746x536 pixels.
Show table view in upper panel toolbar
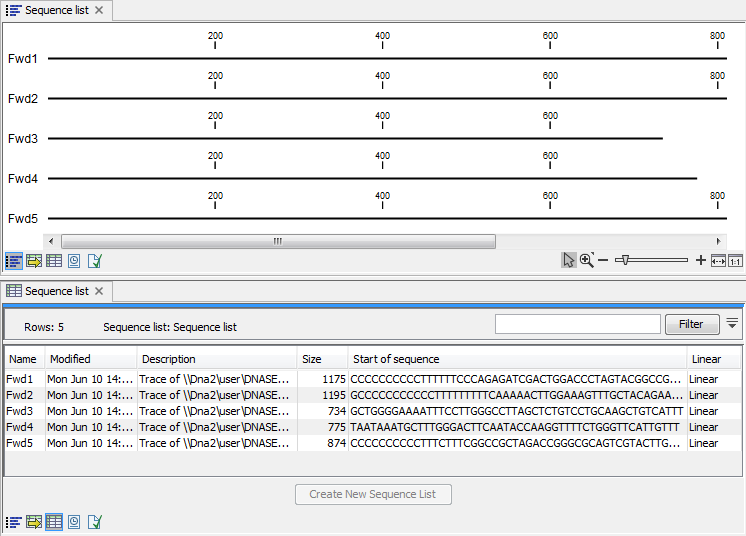point(54,261)
